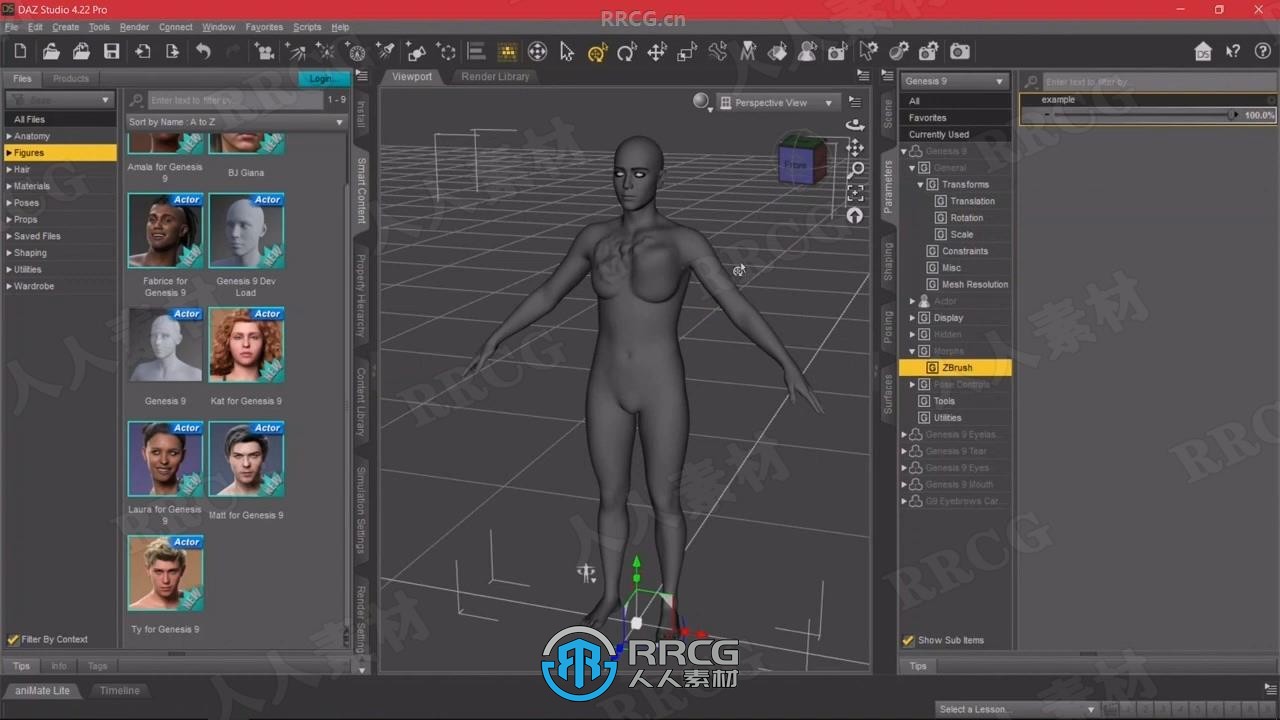The width and height of the screenshot is (1280, 720).
Task: Click the Import file toolbar icon
Action: 143,51
